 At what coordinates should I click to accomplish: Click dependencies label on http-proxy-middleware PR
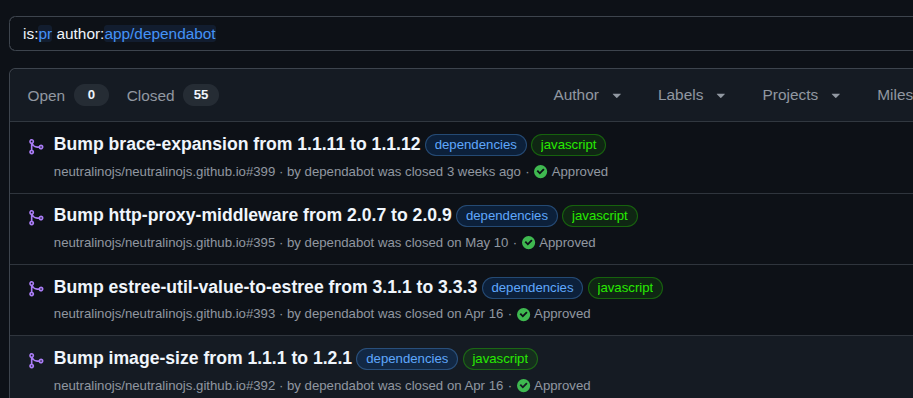pyautogui.click(x=507, y=216)
